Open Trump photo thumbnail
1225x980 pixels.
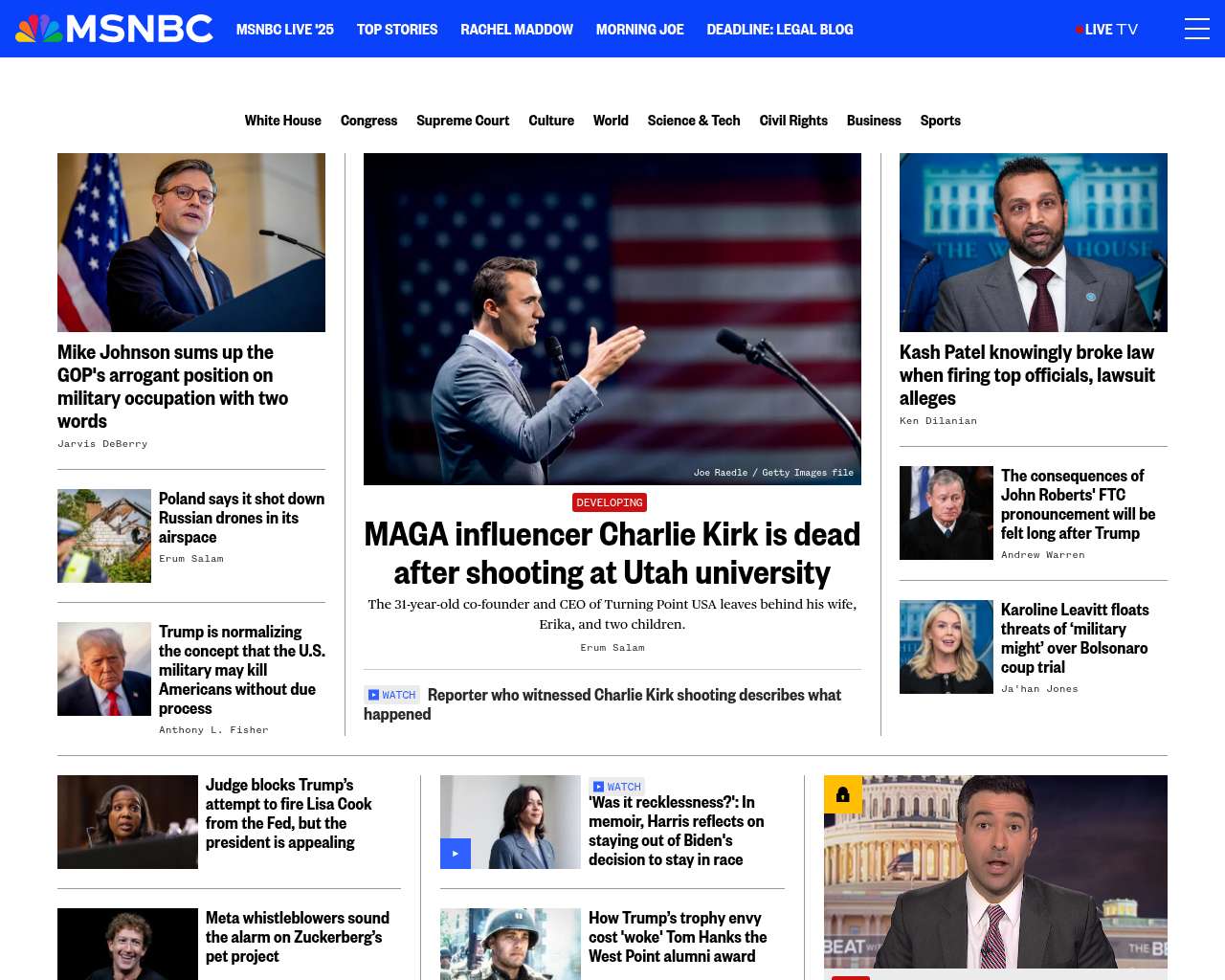[x=104, y=669]
